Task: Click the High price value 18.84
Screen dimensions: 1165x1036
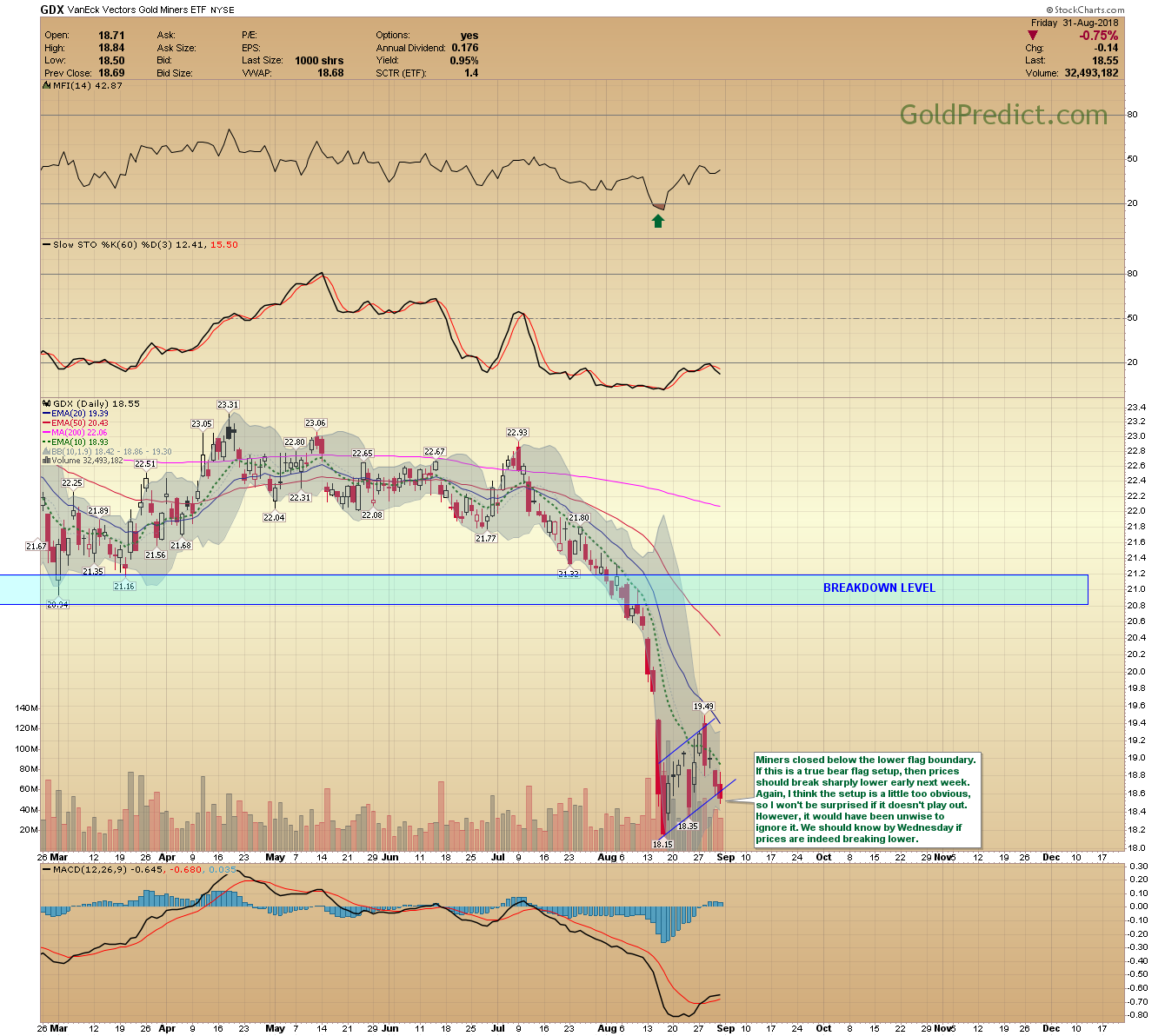Action: tap(111, 48)
